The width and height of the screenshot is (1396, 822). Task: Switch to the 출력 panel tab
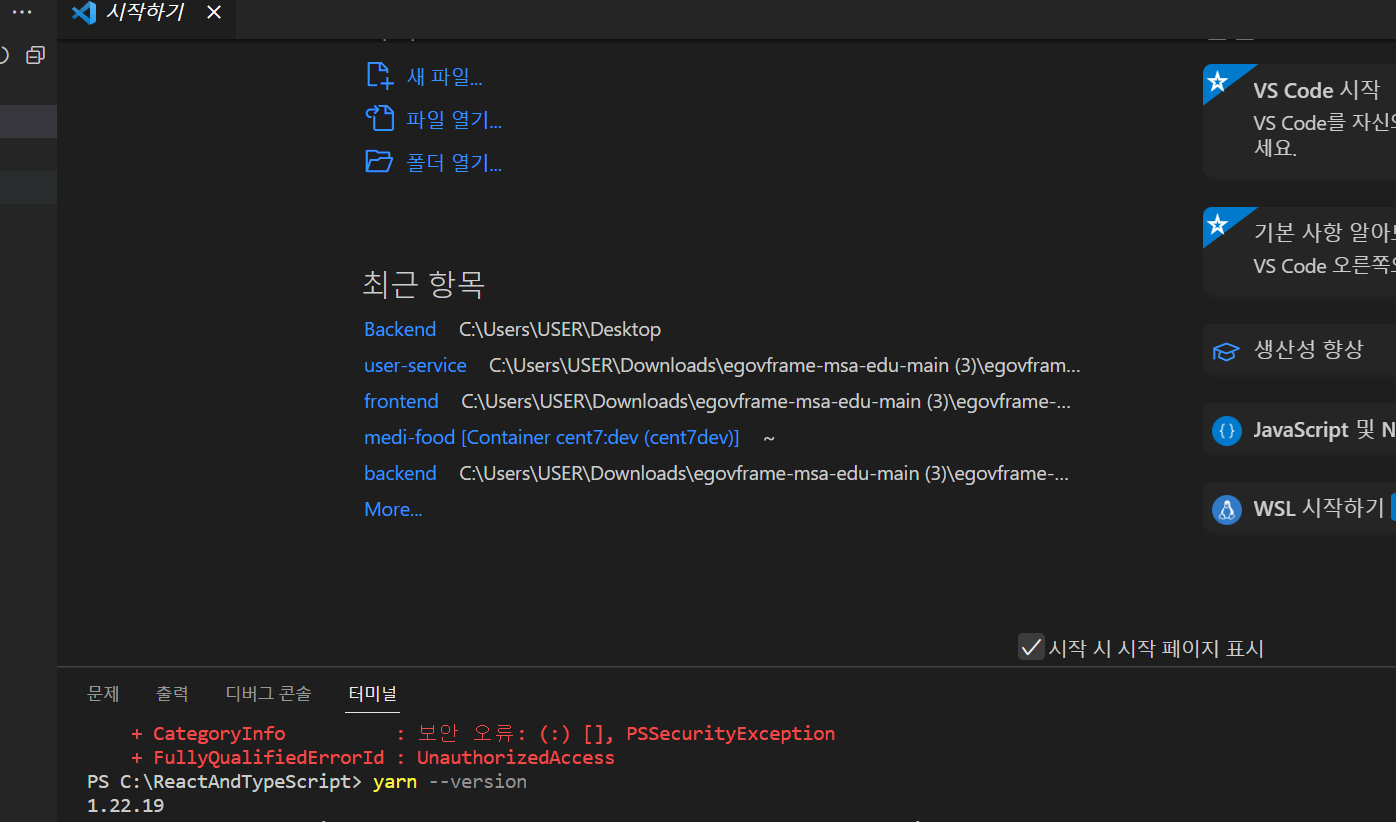pos(172,693)
